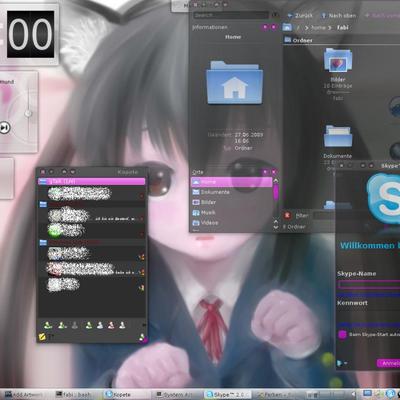Click the grey offline status icon in Kopete toolbar
400x400 pixels.
coord(75,325)
